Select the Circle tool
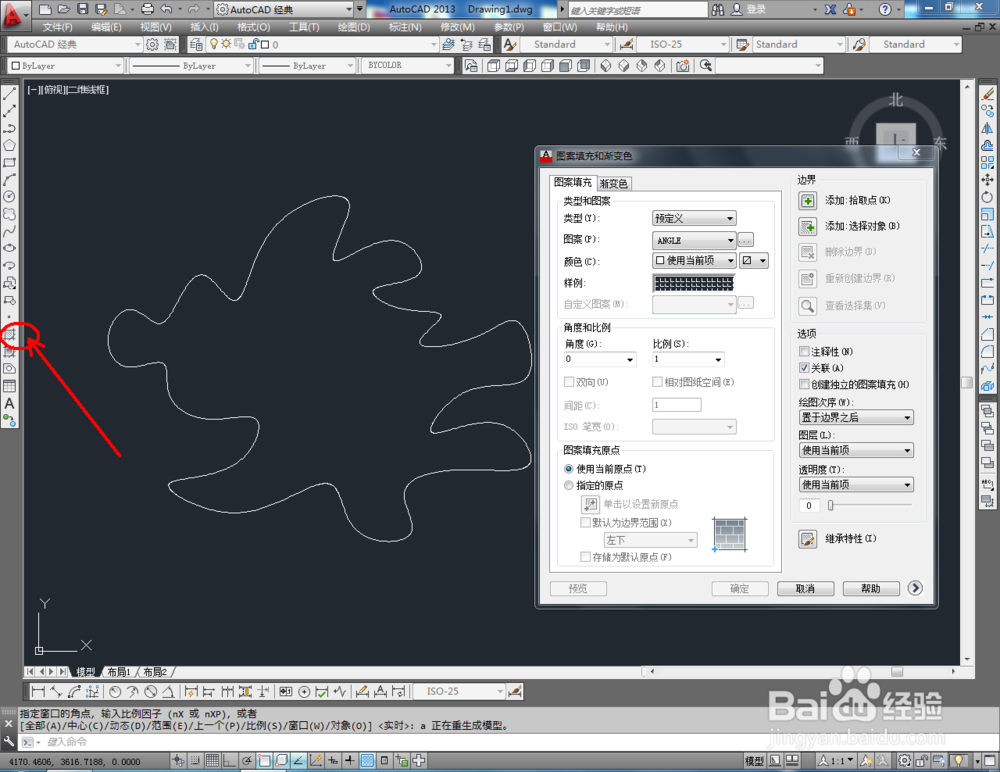Viewport: 1000px width, 772px height. (x=10, y=197)
